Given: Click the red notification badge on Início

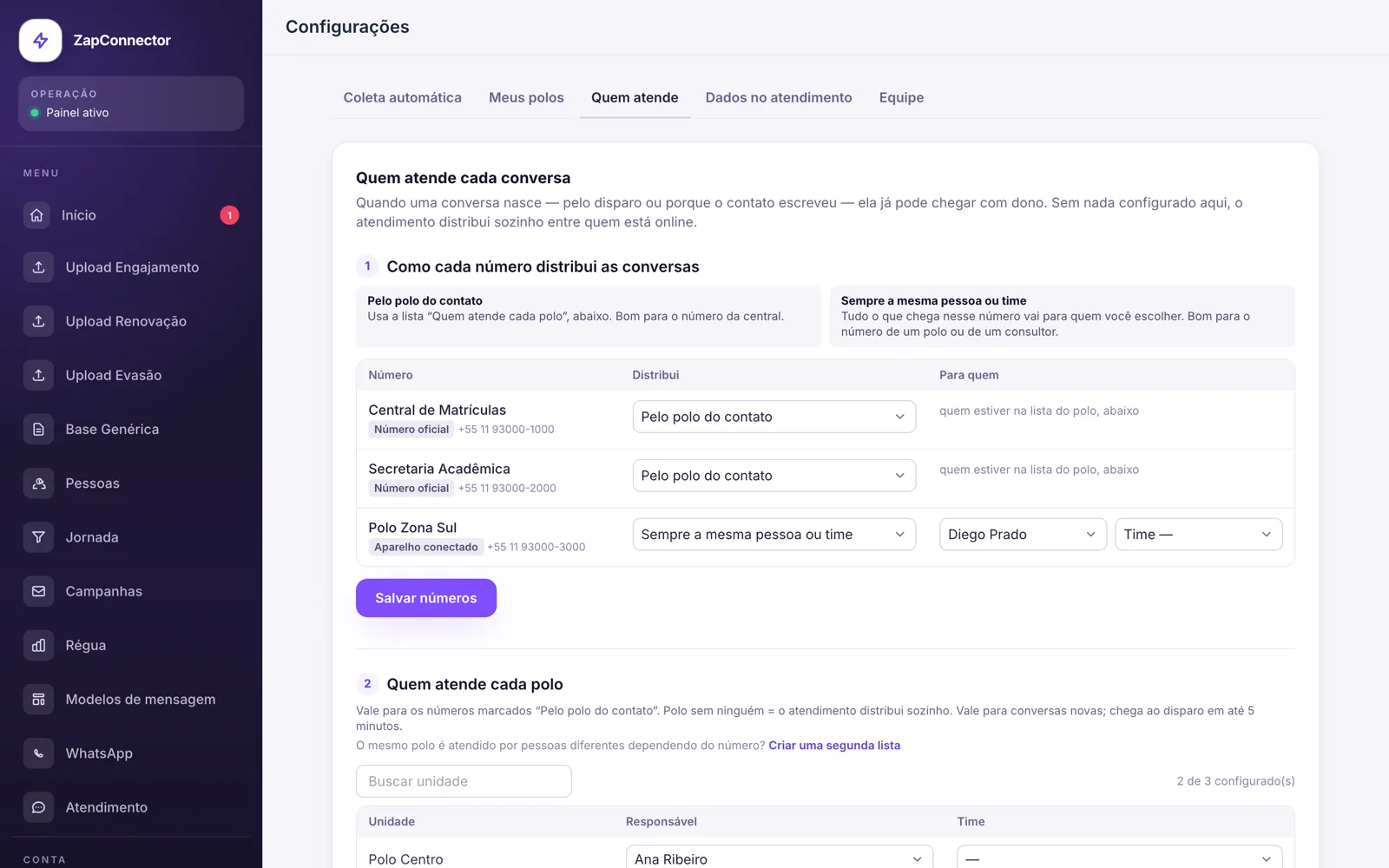Looking at the screenshot, I should [229, 215].
